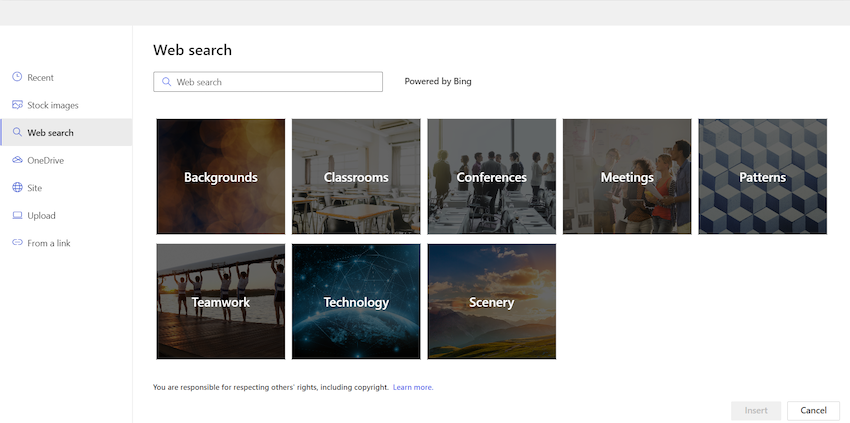Pick the Classrooms image category
Image resolution: width=850 pixels, height=423 pixels.
coord(356,177)
